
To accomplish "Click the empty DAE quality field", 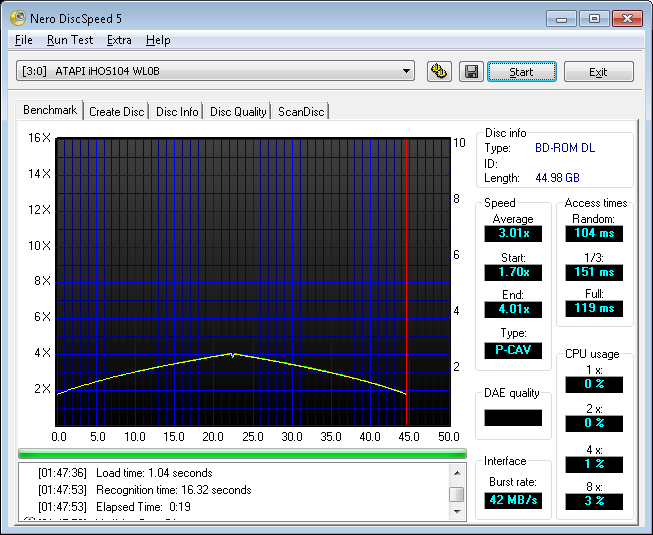I will tap(513, 418).
